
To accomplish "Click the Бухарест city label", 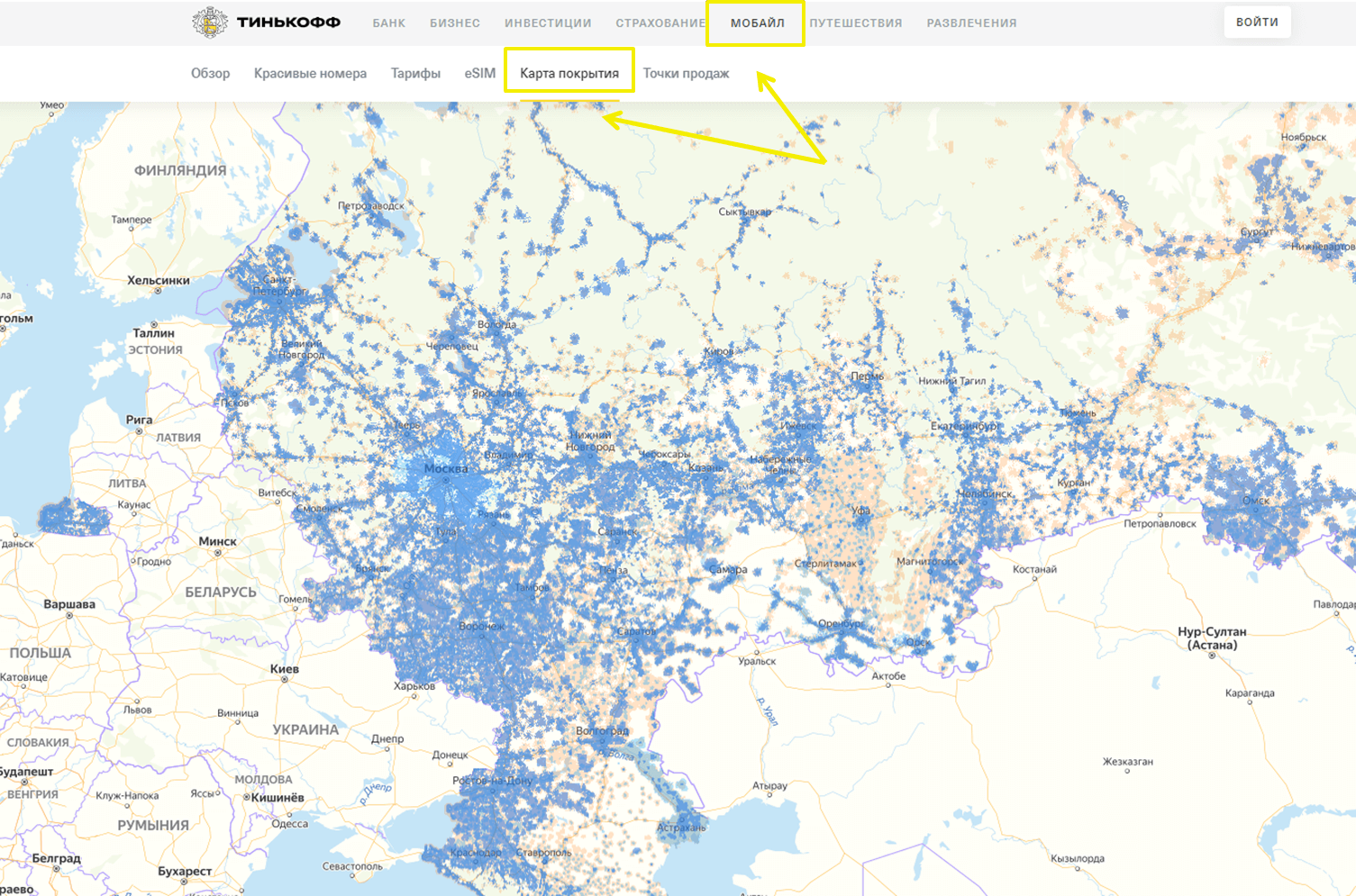I will (x=185, y=871).
